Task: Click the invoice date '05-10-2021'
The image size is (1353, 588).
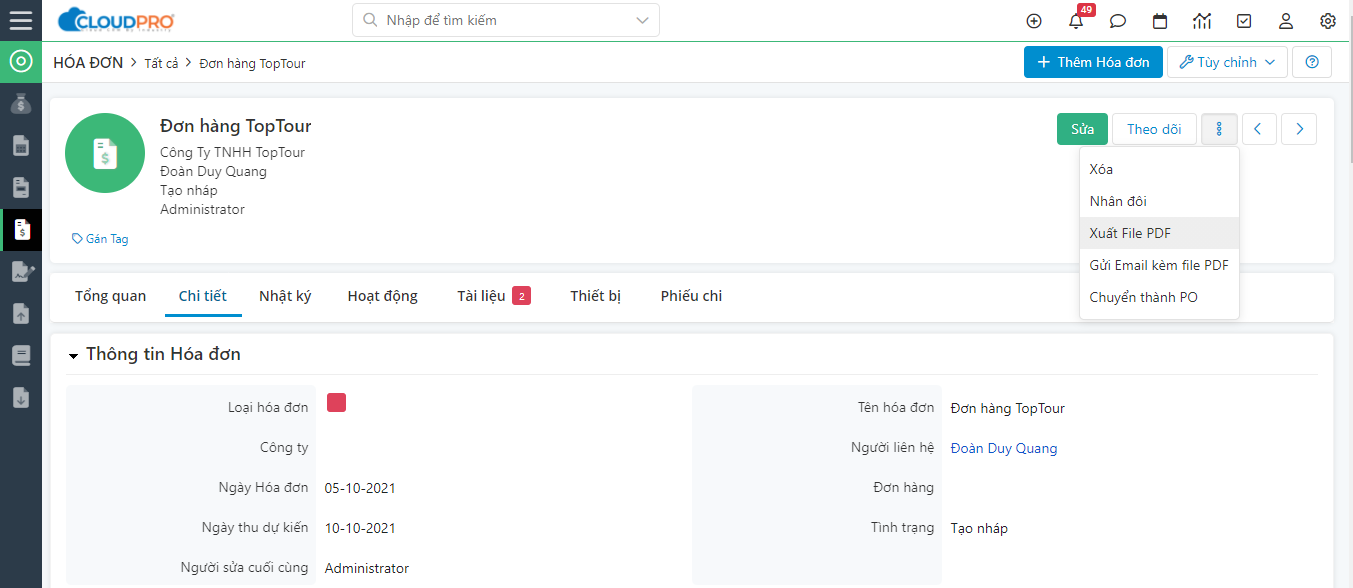Action: (360, 488)
